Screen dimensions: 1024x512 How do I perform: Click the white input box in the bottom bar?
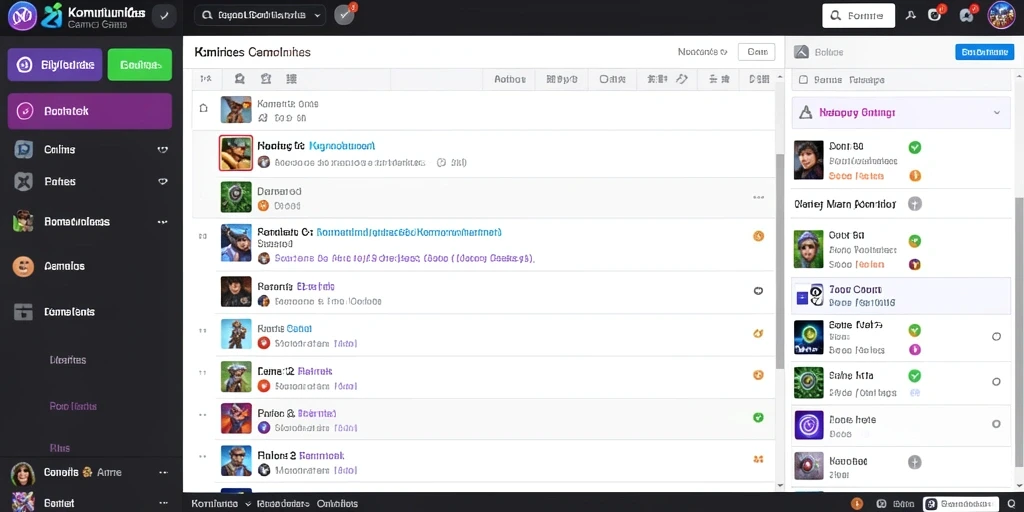point(960,504)
